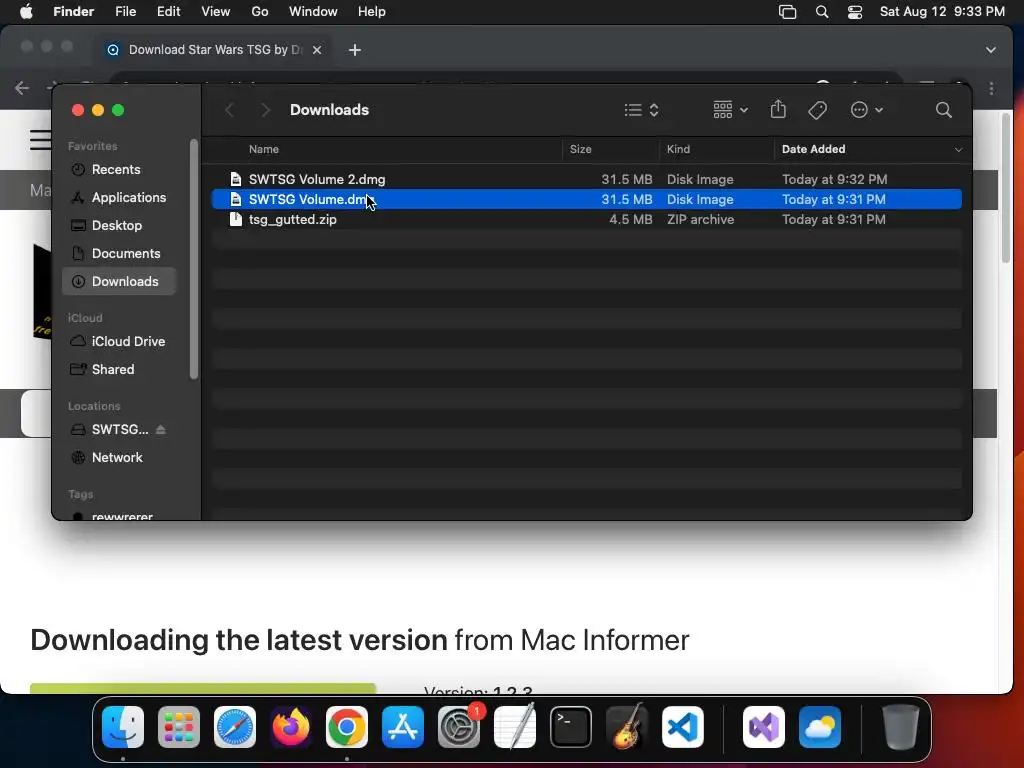1024x768 pixels.
Task: Click the Date Added column header
Action: pyautogui.click(x=813, y=149)
